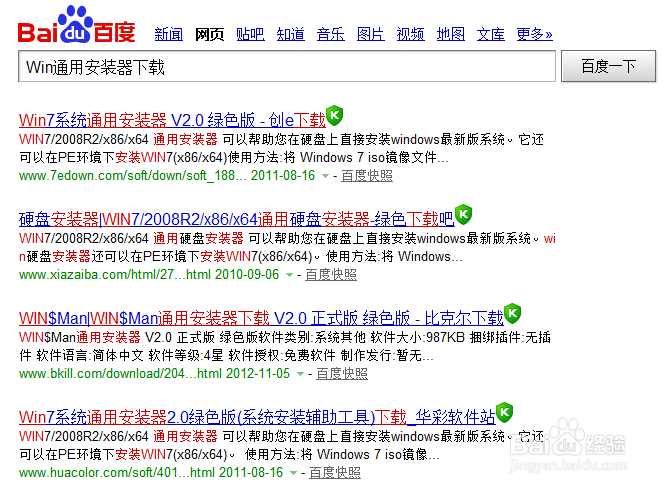Click the Baidu logo

tap(76, 25)
